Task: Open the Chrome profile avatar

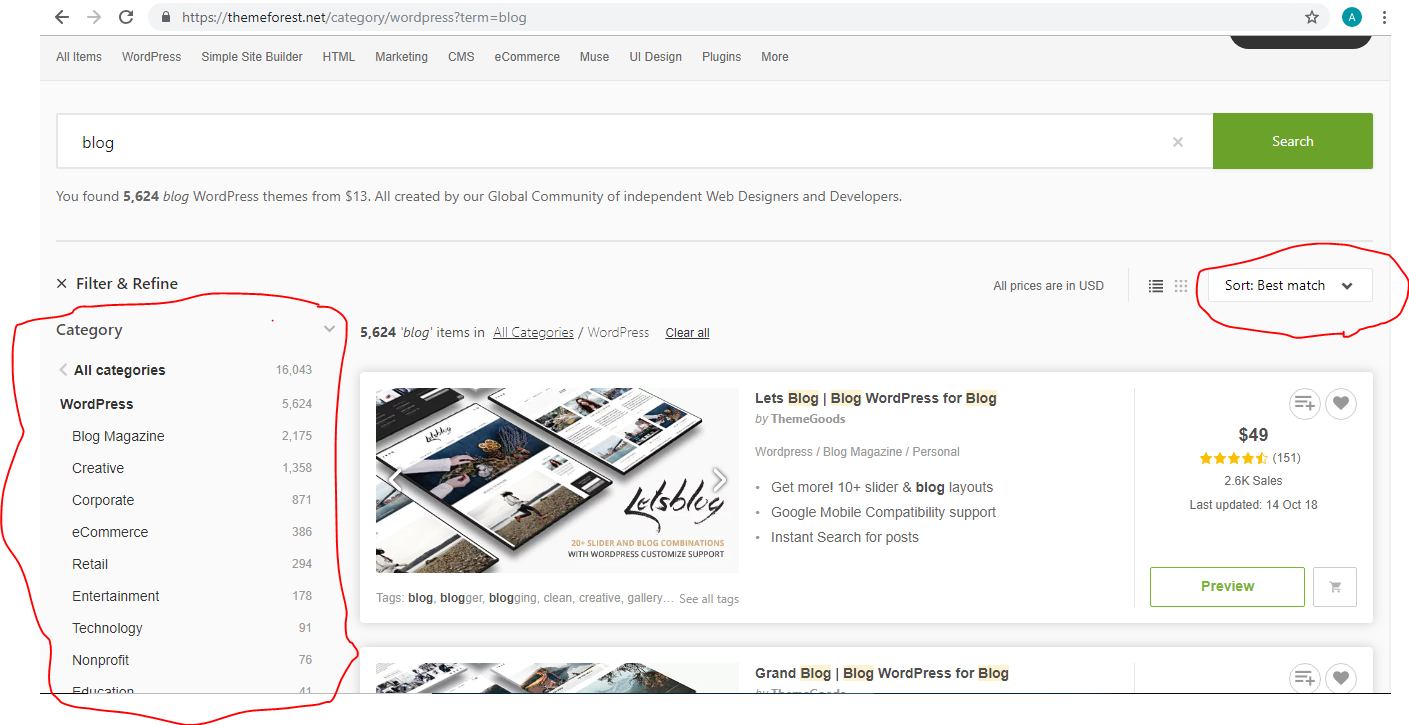Action: pos(1352,17)
